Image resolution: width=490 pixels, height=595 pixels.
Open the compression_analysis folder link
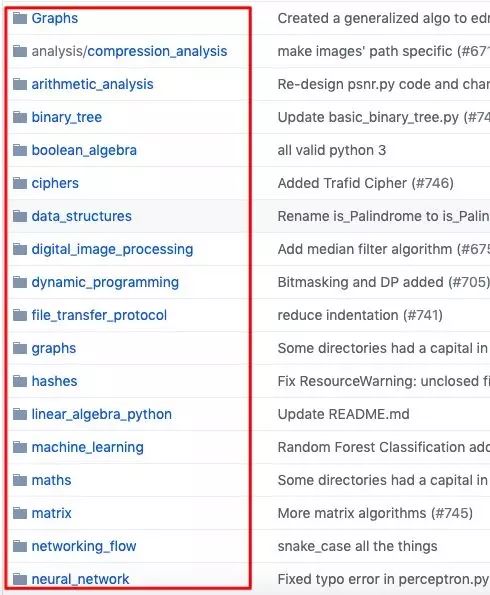click(157, 51)
